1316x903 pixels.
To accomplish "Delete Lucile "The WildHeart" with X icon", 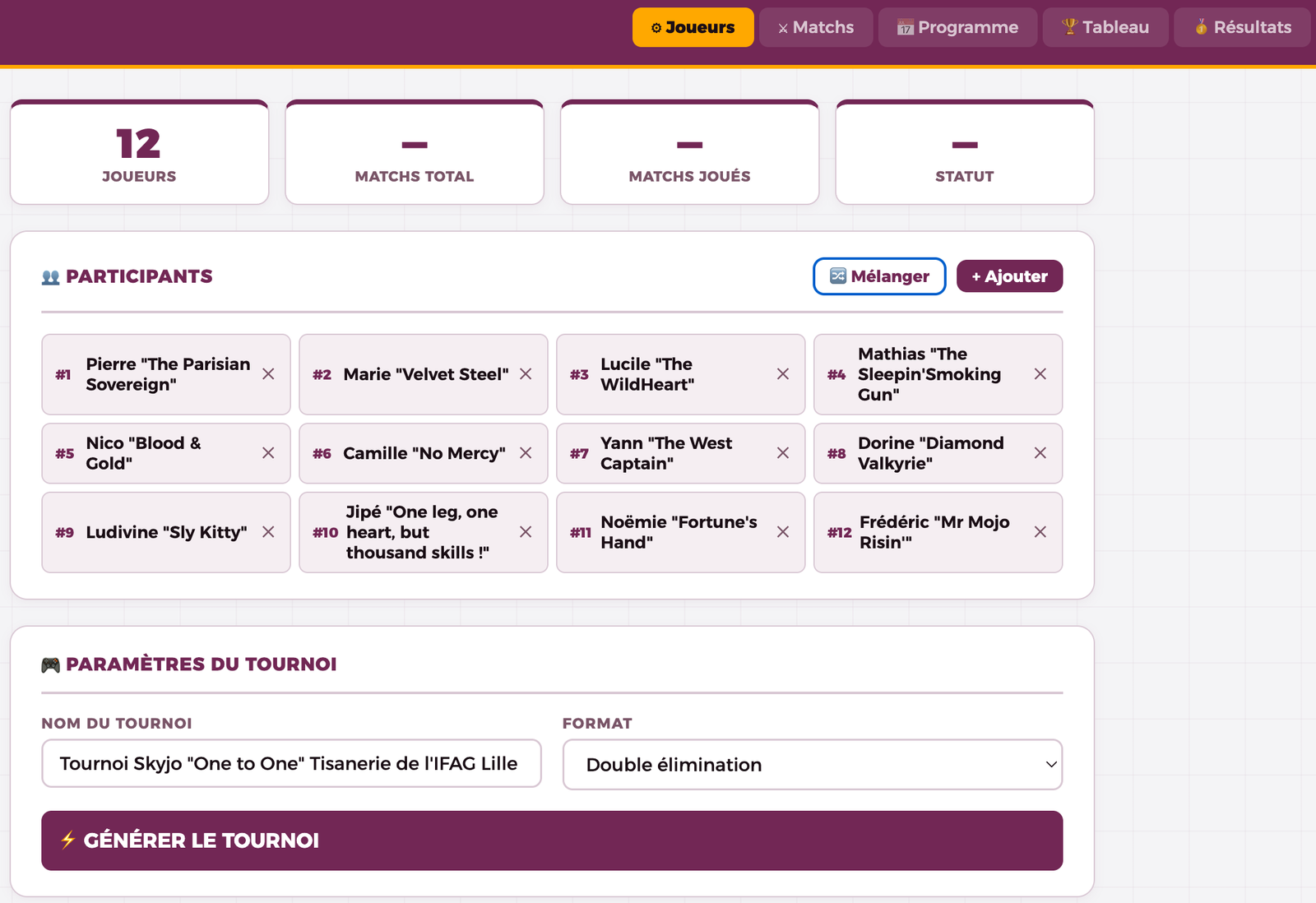I will coord(782,374).
